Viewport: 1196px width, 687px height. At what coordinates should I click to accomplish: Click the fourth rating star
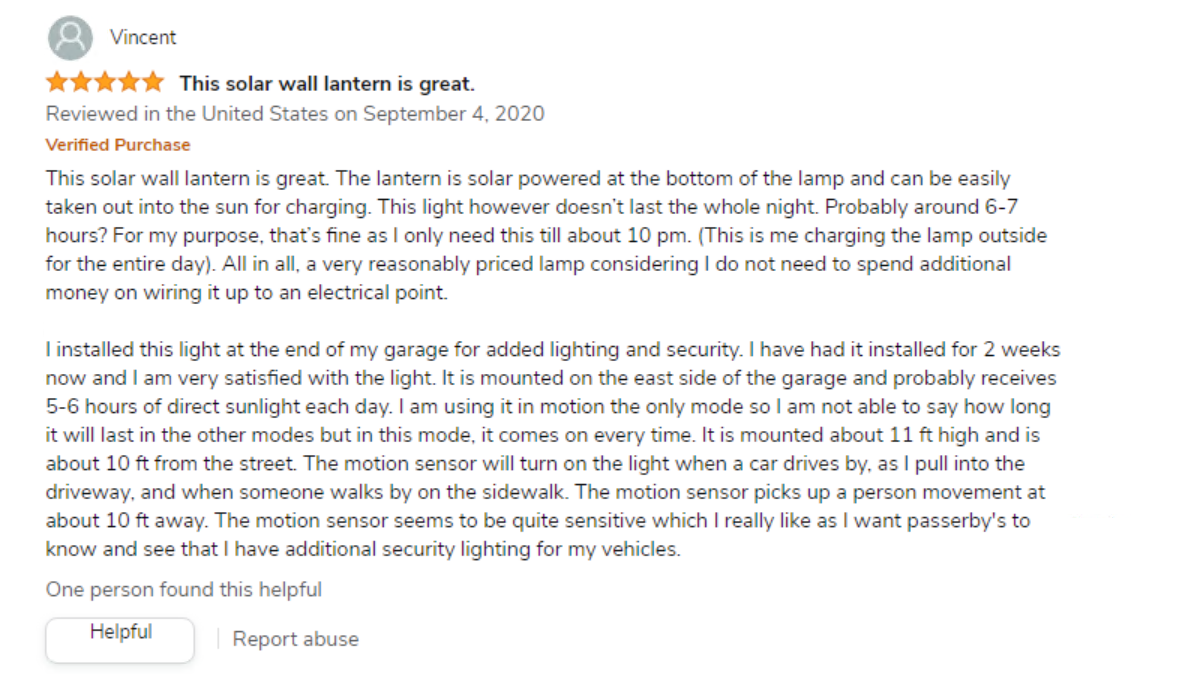pyautogui.click(x=128, y=82)
